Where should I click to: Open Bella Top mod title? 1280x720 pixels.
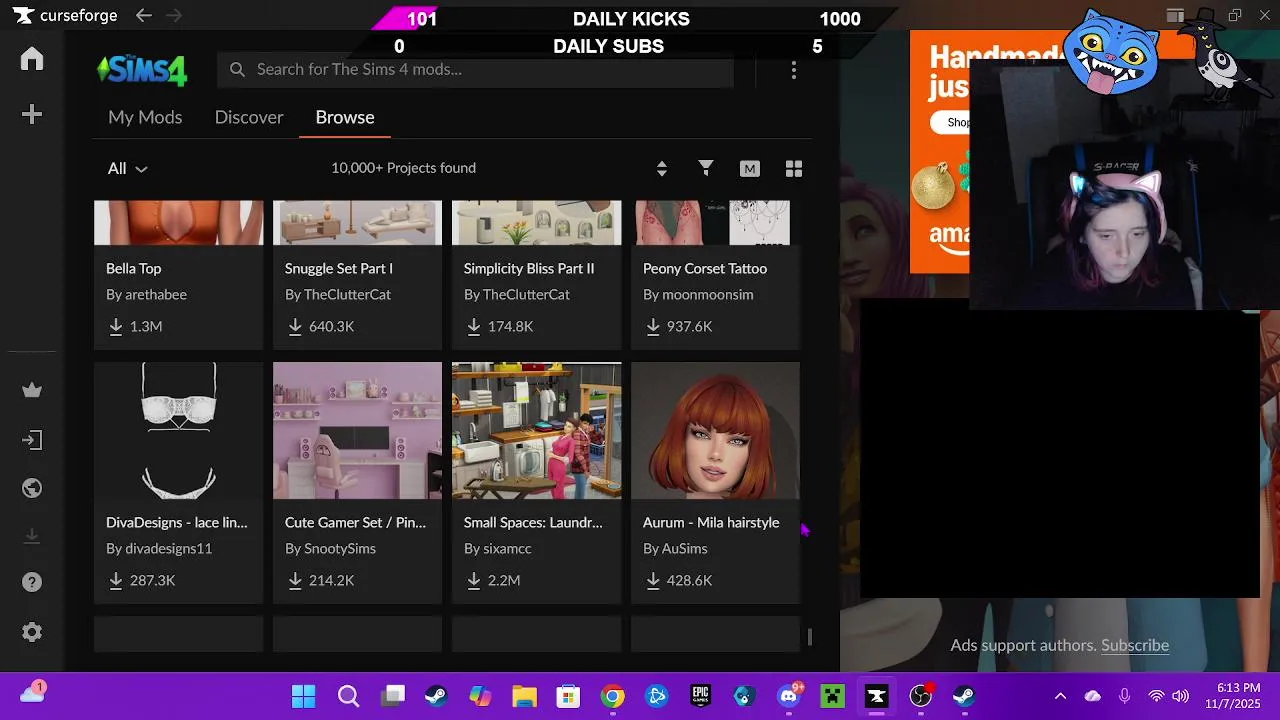pos(134,268)
